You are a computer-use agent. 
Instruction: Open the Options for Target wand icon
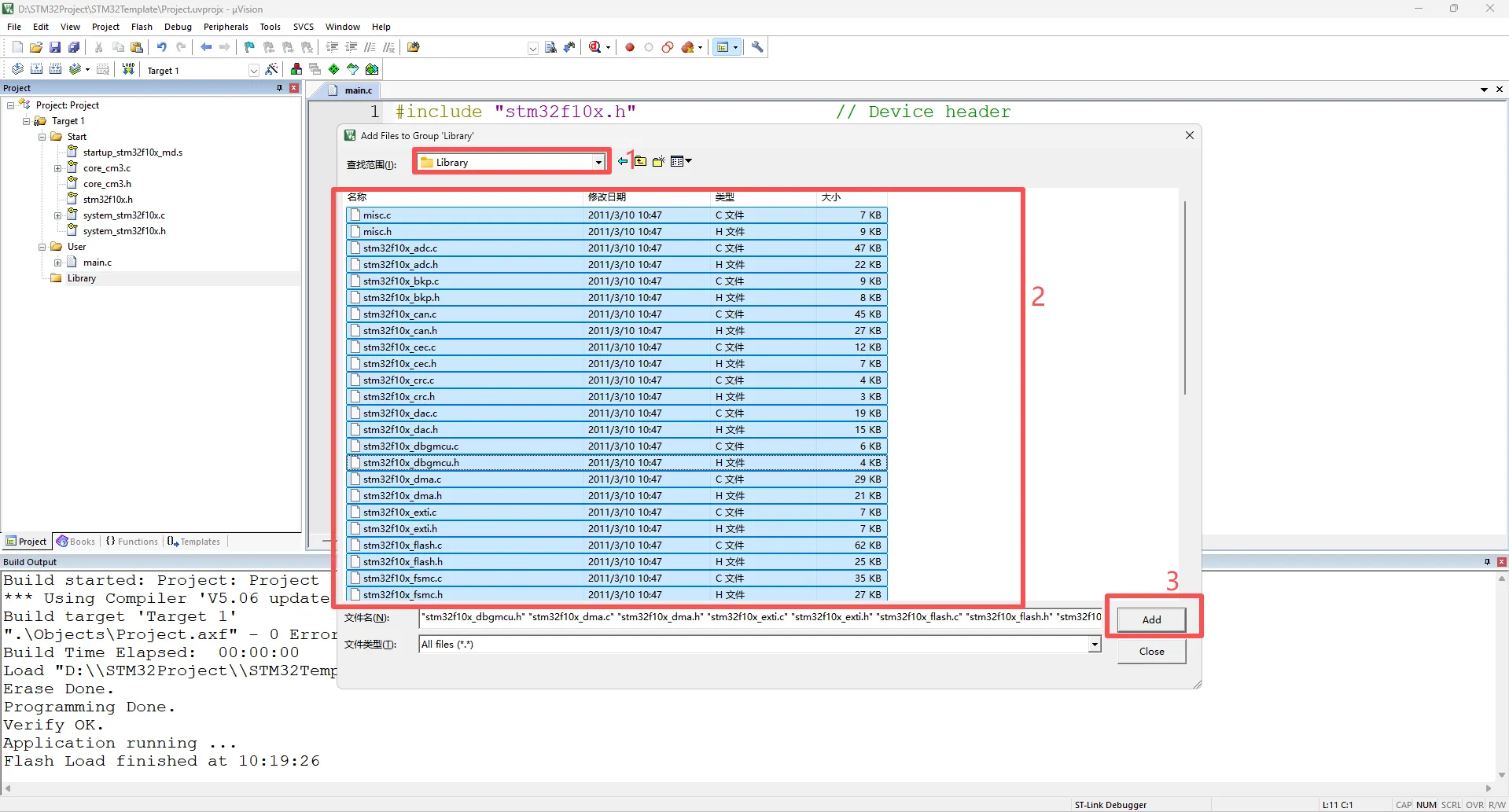(x=272, y=70)
